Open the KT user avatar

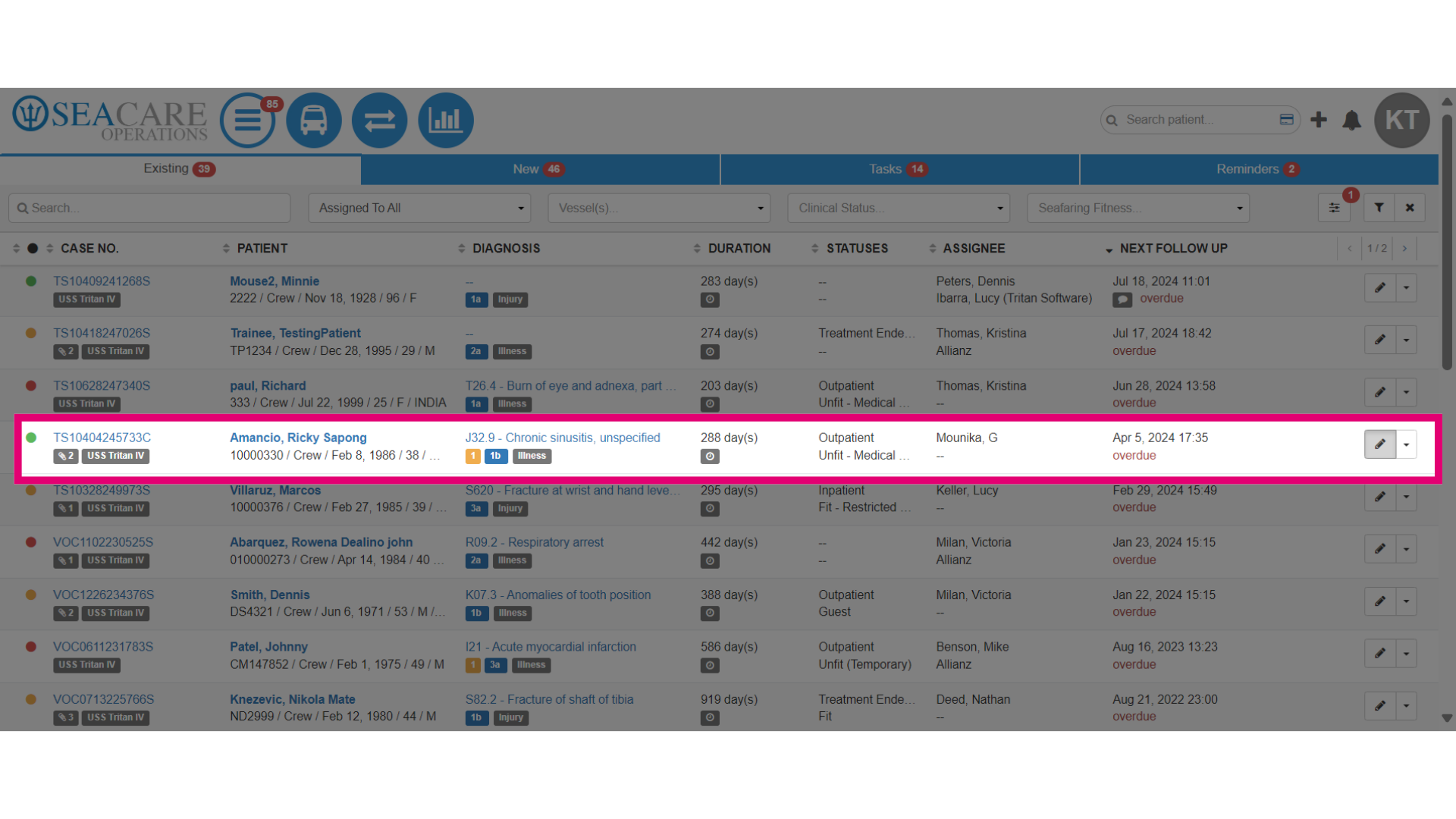coord(1402,120)
